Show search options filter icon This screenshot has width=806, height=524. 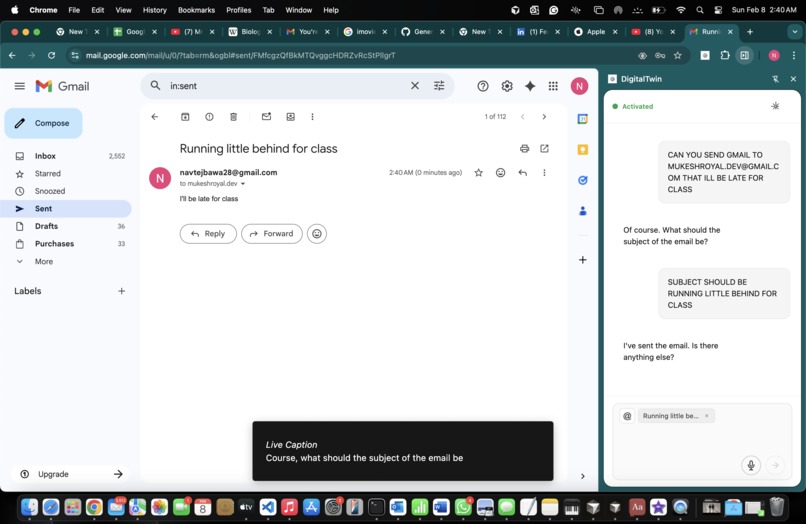tap(439, 86)
